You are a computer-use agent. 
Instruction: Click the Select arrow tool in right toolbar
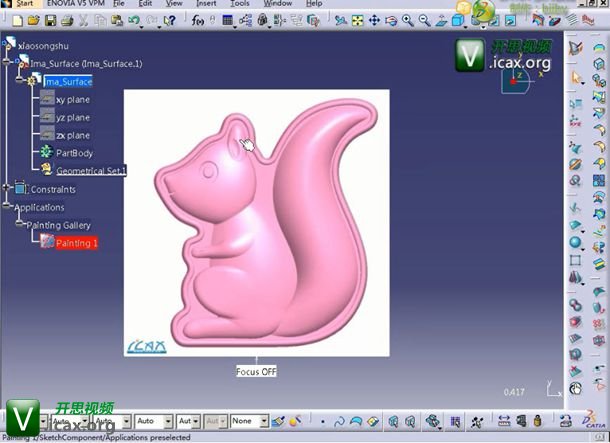575,77
